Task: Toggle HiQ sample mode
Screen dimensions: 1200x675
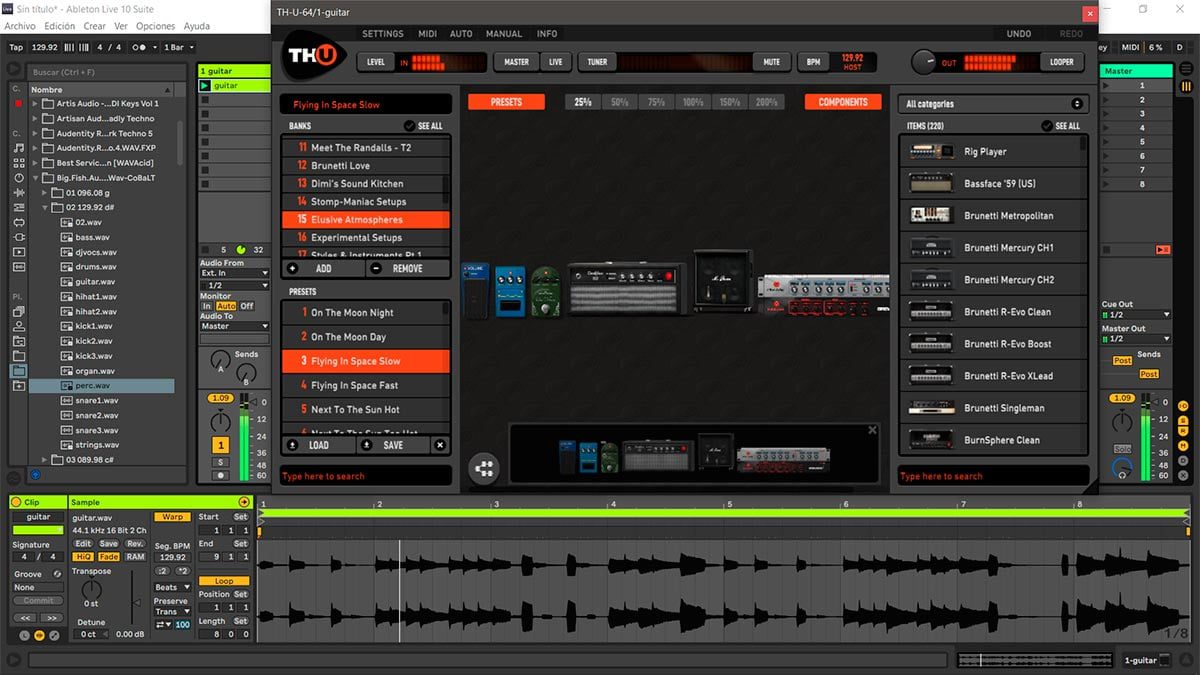Action: coord(83,557)
